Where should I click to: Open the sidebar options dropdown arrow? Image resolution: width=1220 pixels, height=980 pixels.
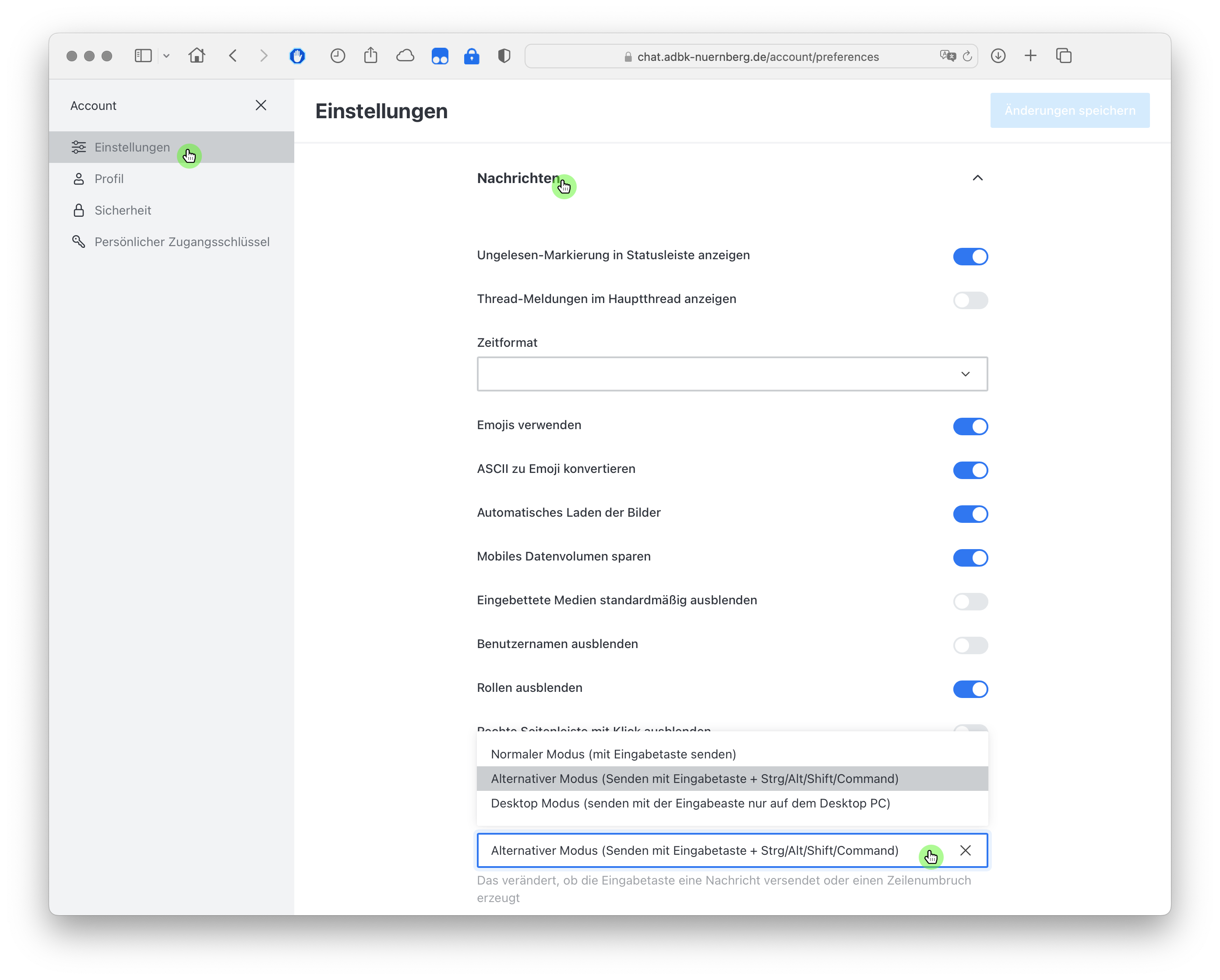click(x=166, y=56)
